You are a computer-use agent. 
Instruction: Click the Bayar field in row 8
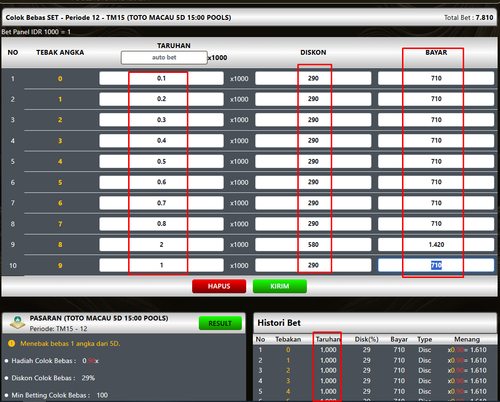pos(436,224)
